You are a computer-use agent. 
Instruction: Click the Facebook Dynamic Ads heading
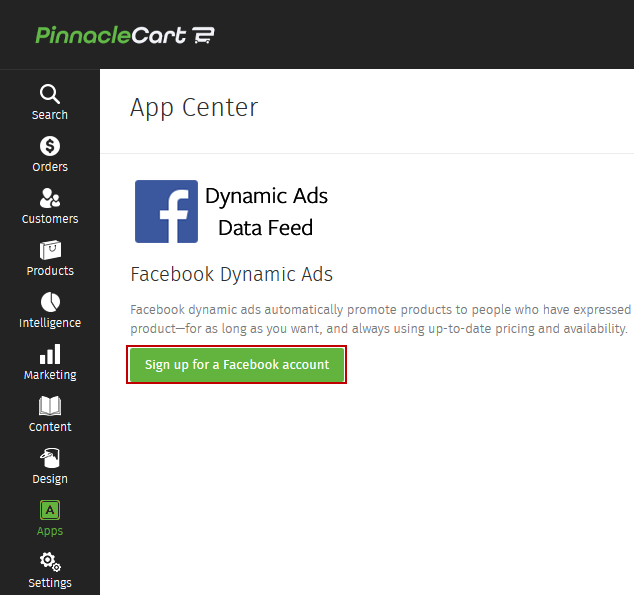(231, 274)
